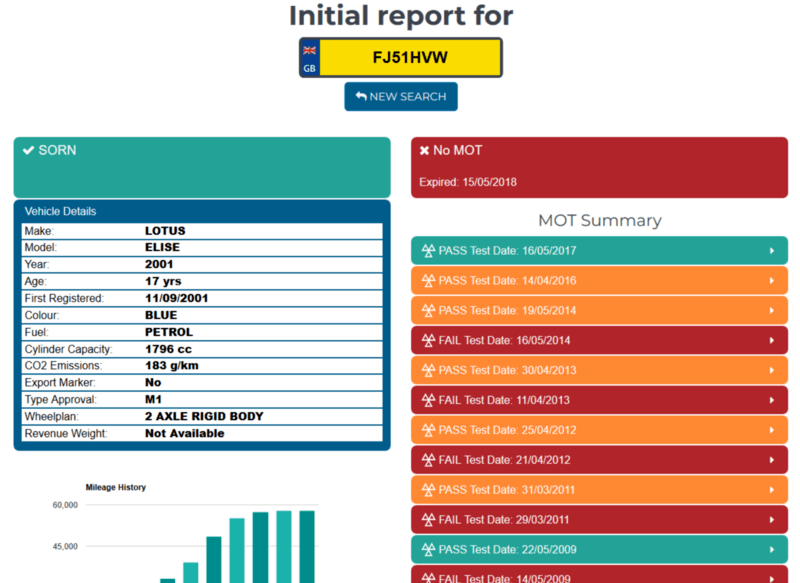
Task: Expand arrow for FAIL test 29/03/2011
Action: [x=771, y=520]
